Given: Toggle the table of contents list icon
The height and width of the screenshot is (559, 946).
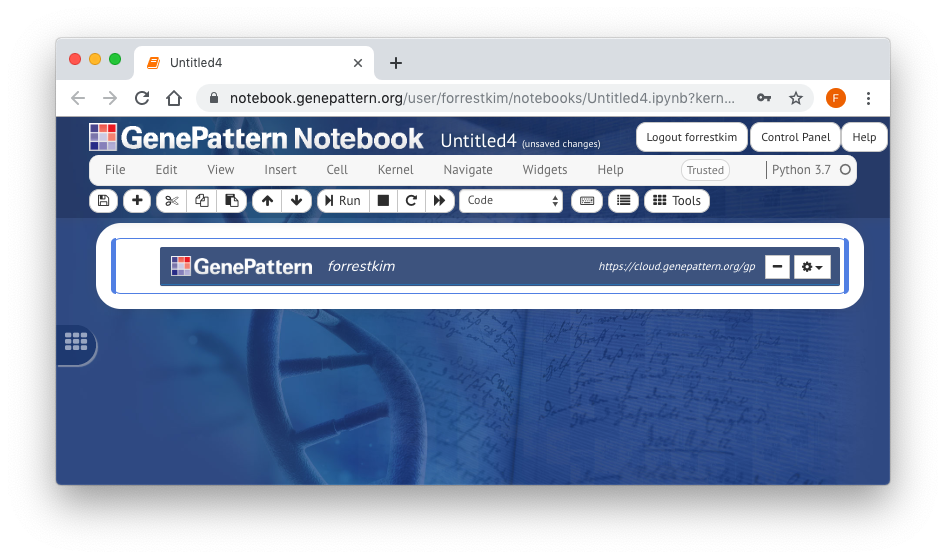Looking at the screenshot, I should 623,201.
